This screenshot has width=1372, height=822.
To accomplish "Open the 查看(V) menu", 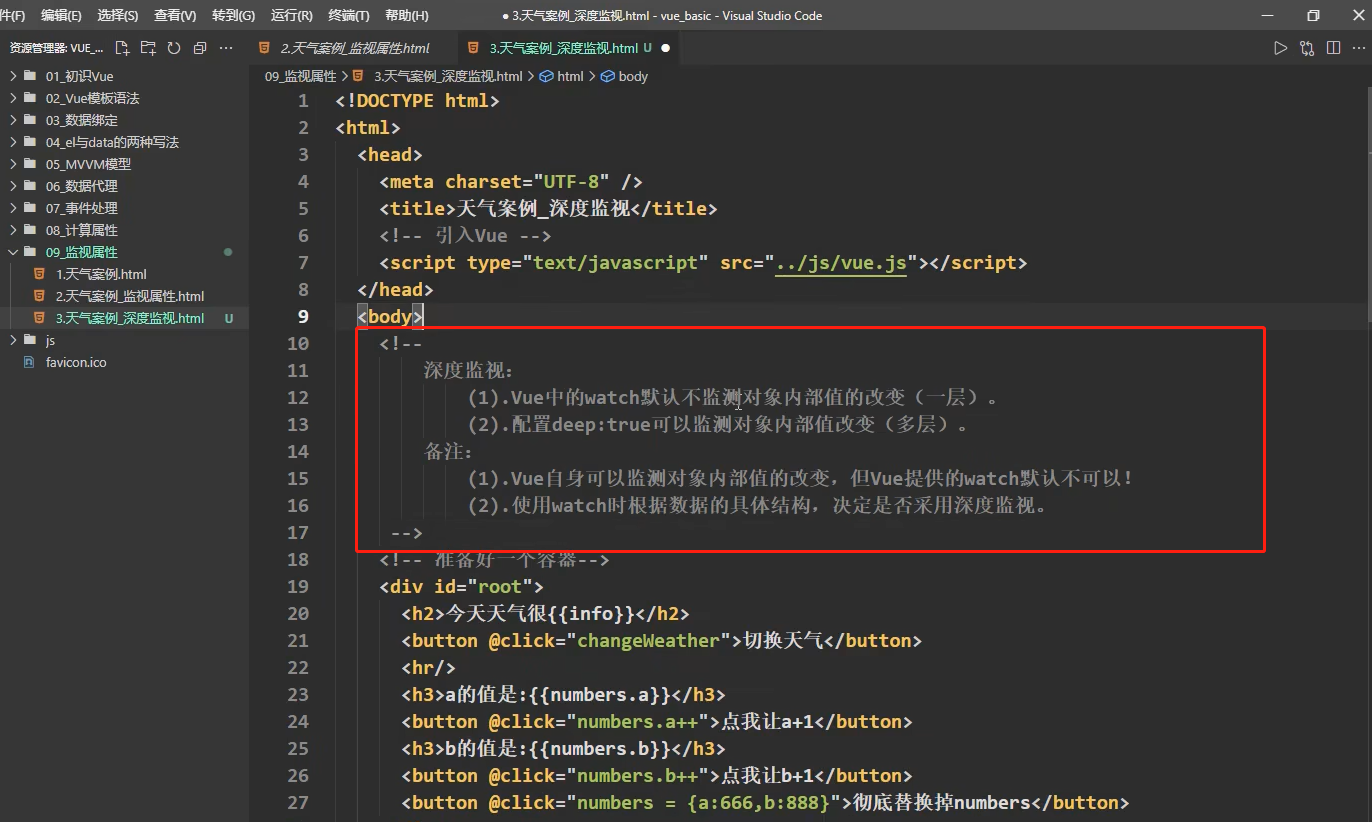I will [175, 16].
